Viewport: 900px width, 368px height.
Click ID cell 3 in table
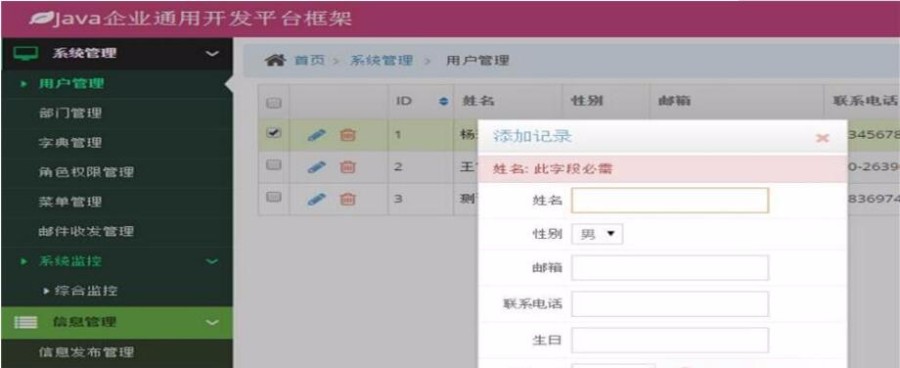pyautogui.click(x=399, y=199)
